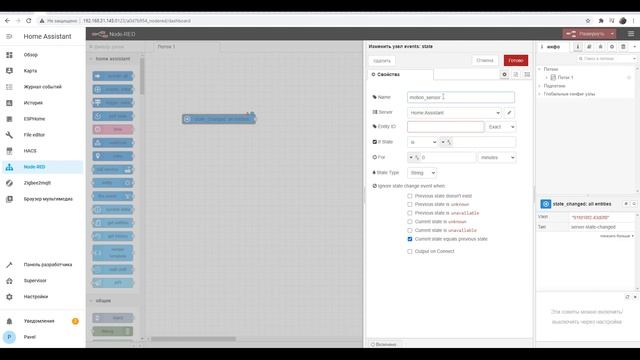
Task: Tick Previous state doesn't exist checkbox
Action: pos(410,196)
